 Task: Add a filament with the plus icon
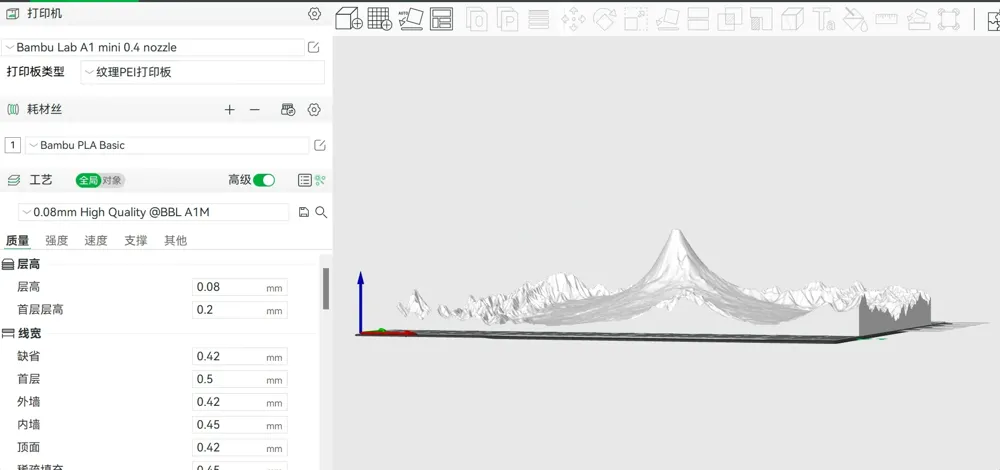pos(230,110)
